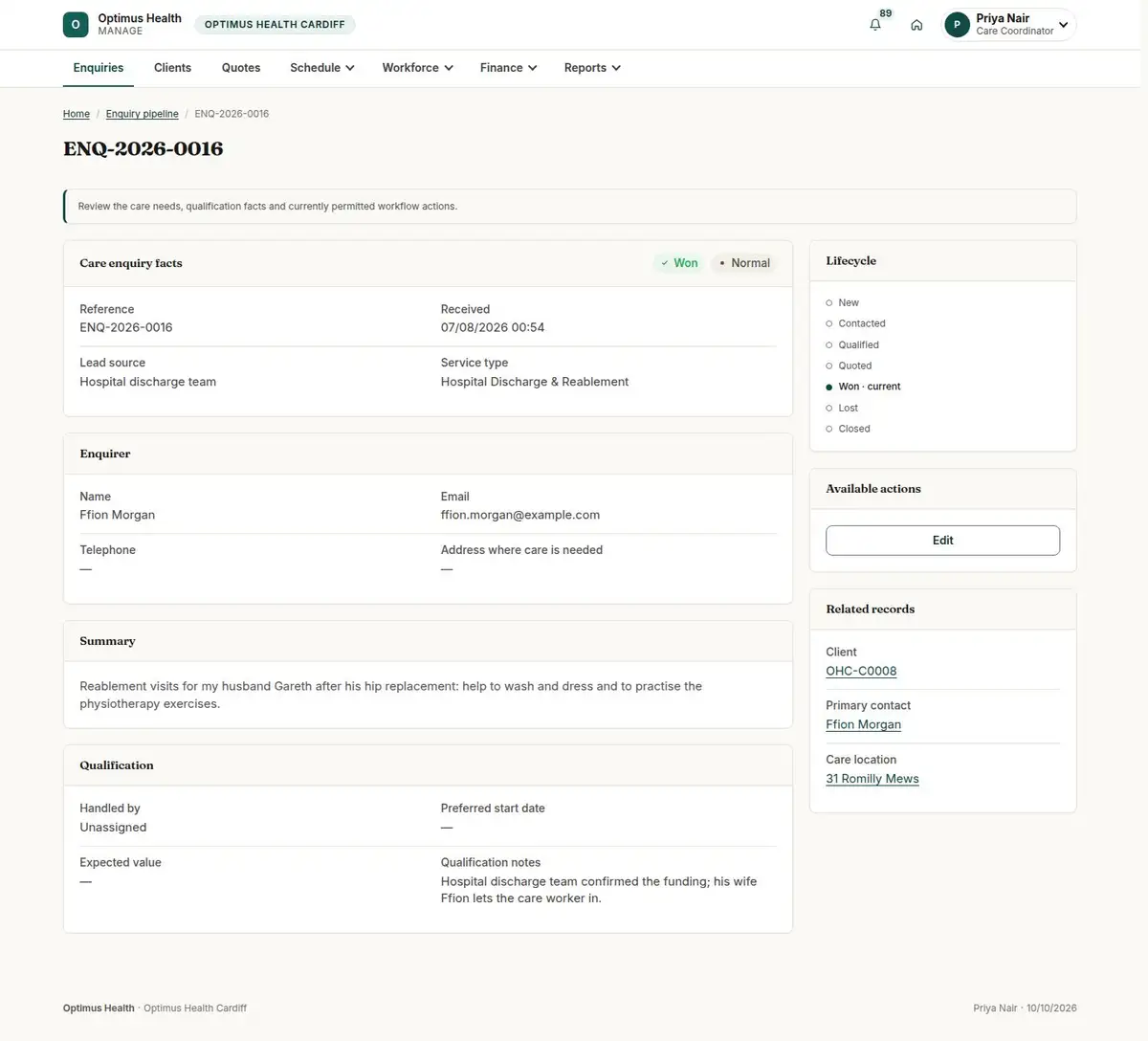Viewport: 1148px width, 1041px height.
Task: Click the reference value ENQ-2026-0016
Action: (126, 327)
